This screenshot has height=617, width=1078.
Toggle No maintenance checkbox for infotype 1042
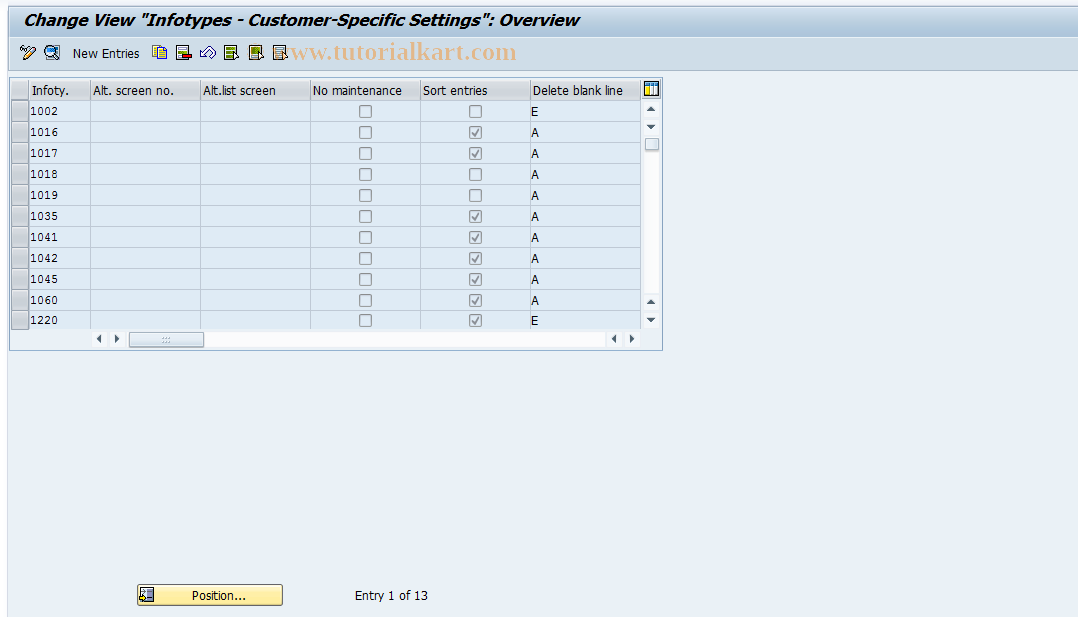pos(365,259)
